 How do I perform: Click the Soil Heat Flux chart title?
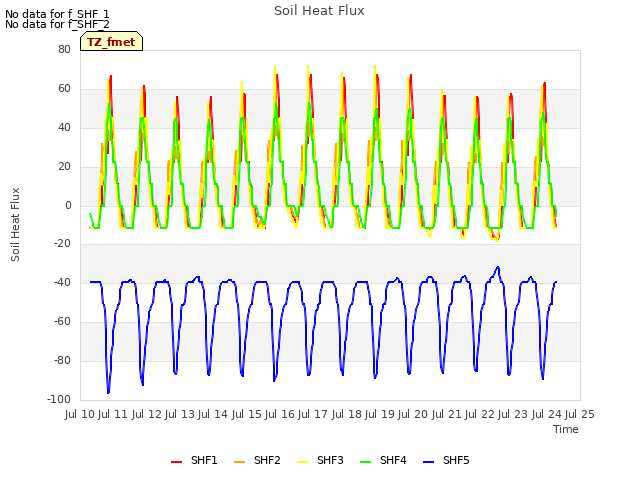coord(319,11)
